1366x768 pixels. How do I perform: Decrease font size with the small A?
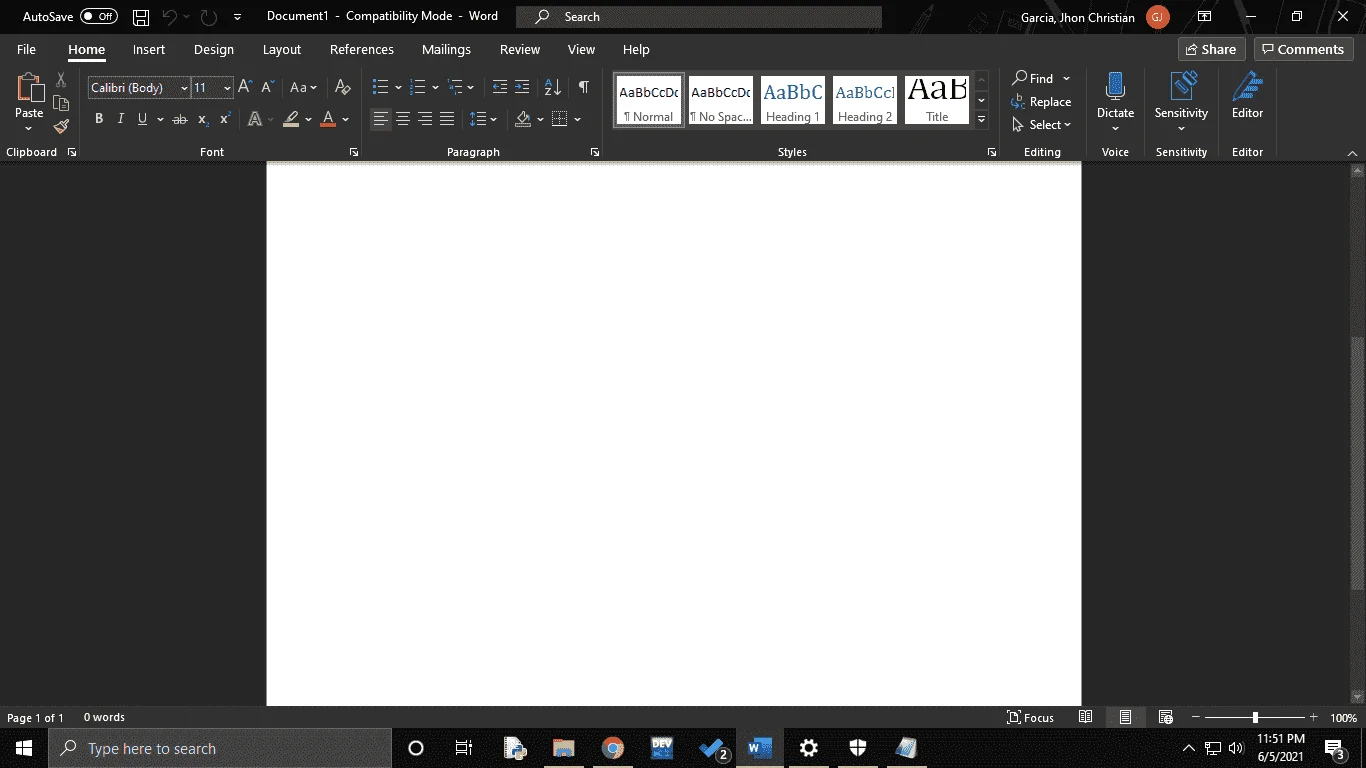coord(267,88)
